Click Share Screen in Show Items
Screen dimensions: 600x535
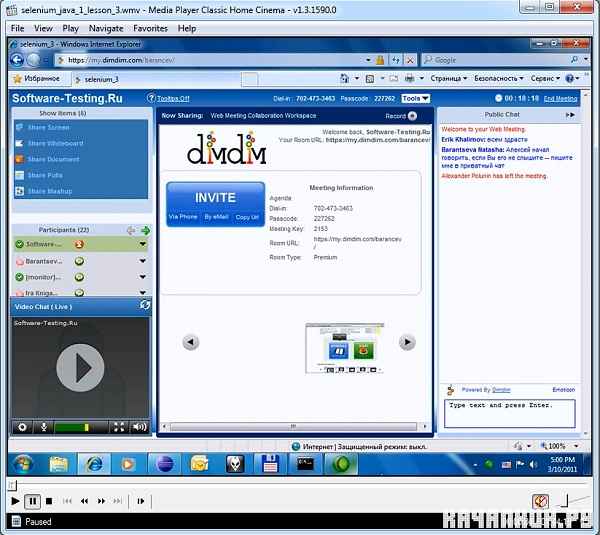click(x=49, y=127)
